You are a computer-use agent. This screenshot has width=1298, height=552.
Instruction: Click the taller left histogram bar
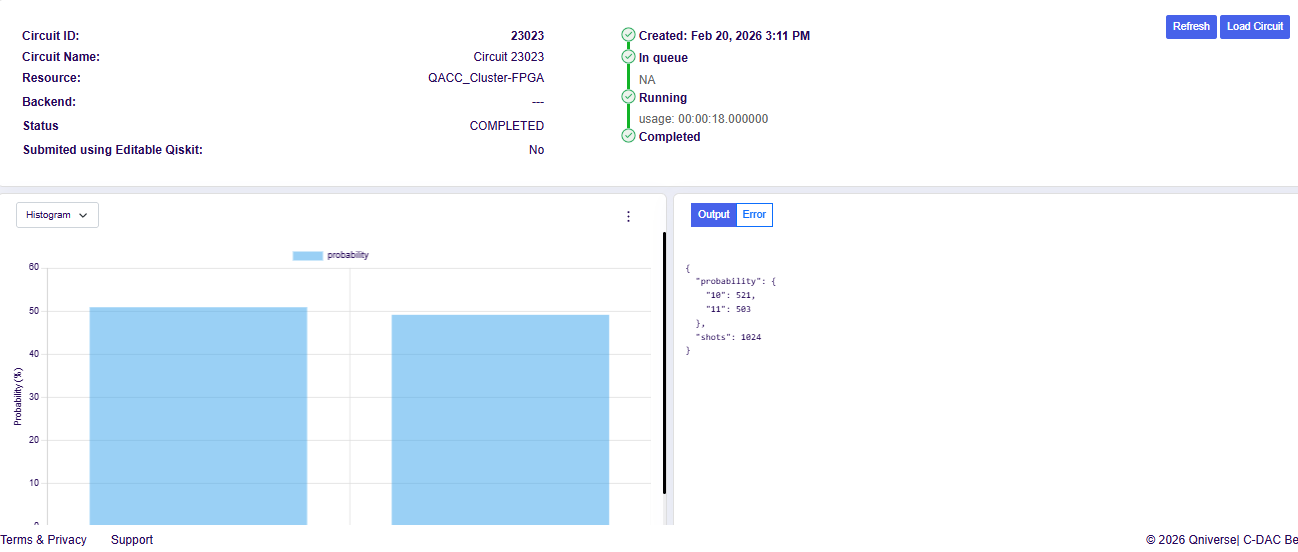pos(198,415)
